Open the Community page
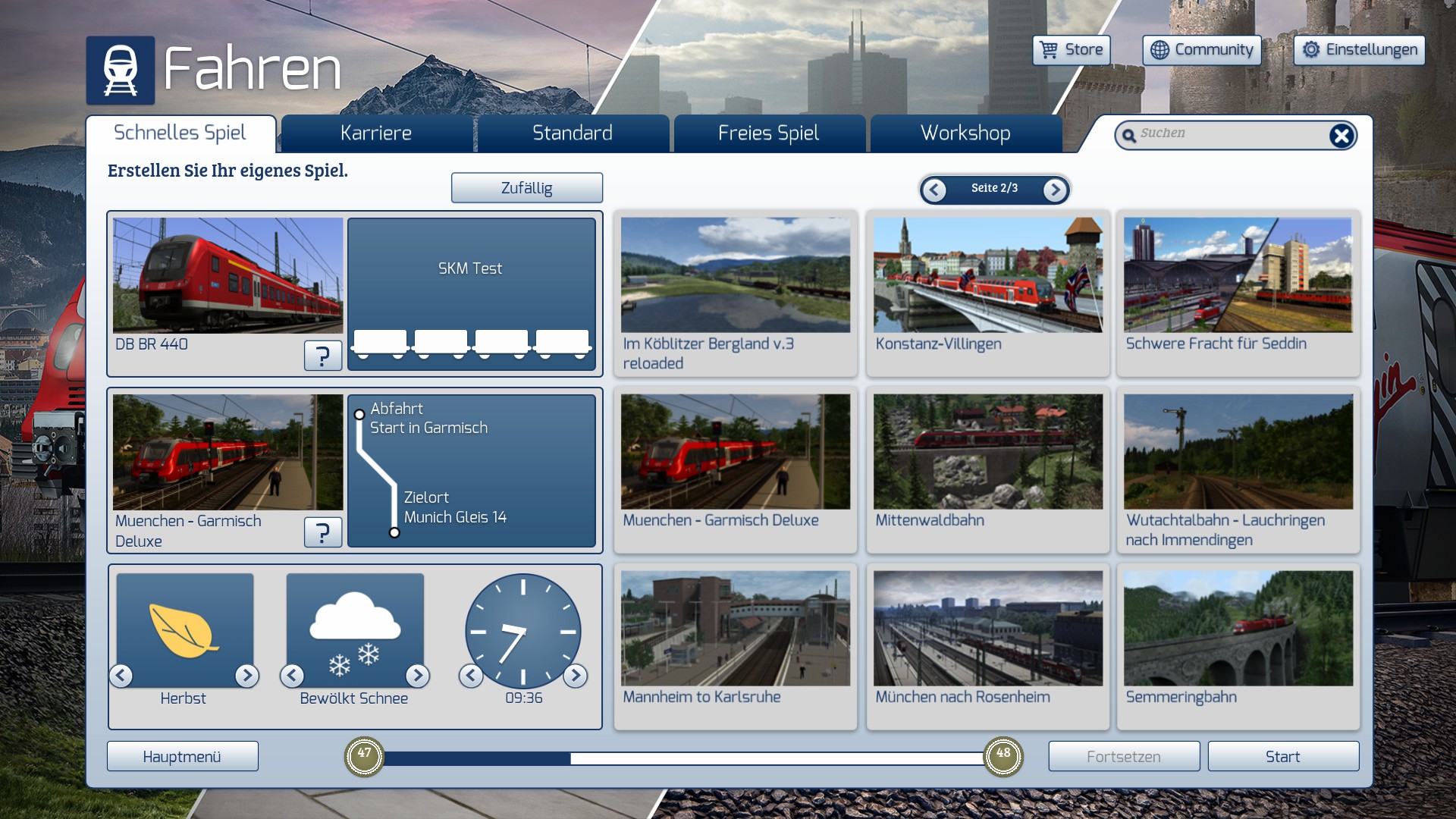 1202,50
